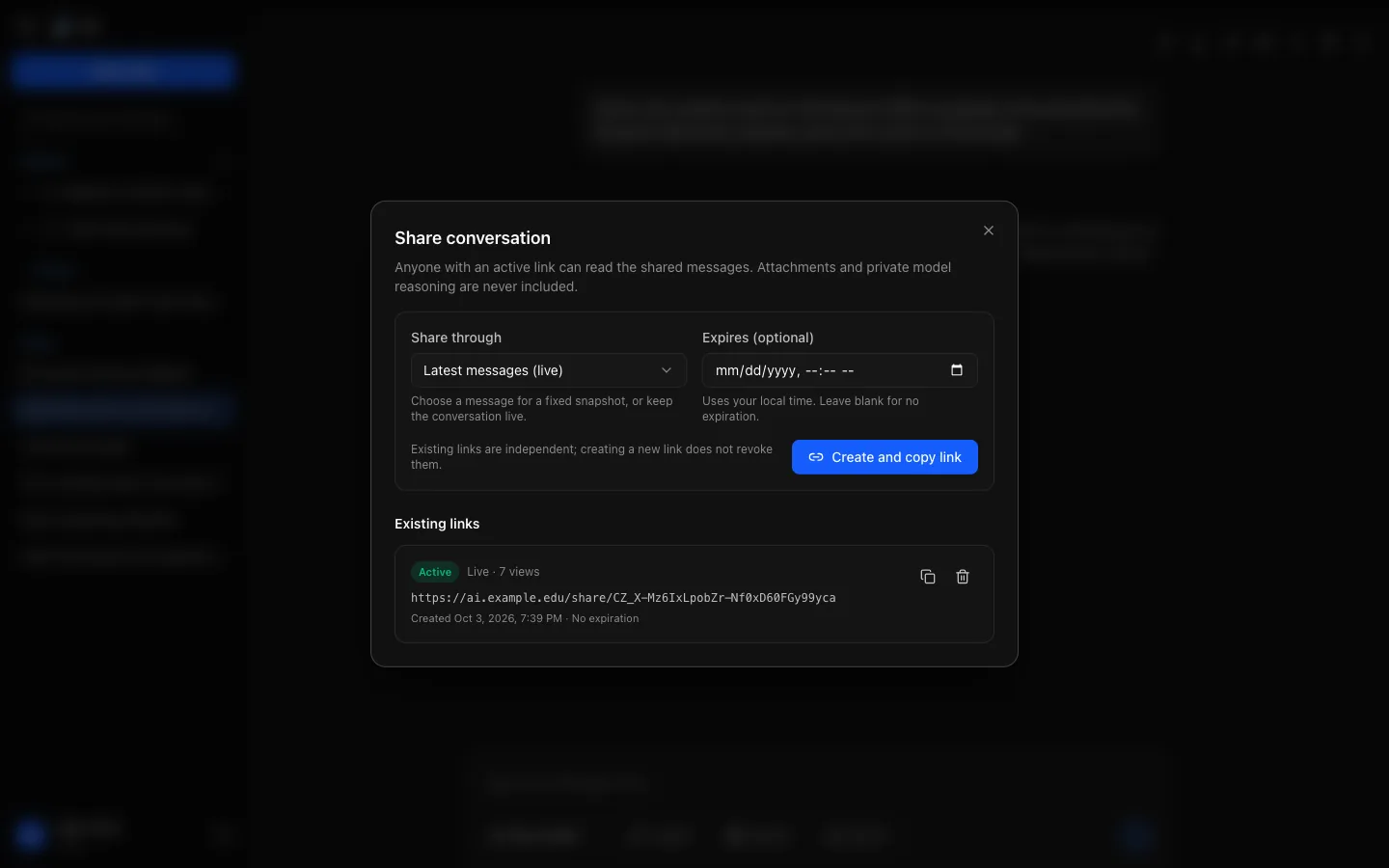Focus the Expires date and time field

point(840,370)
